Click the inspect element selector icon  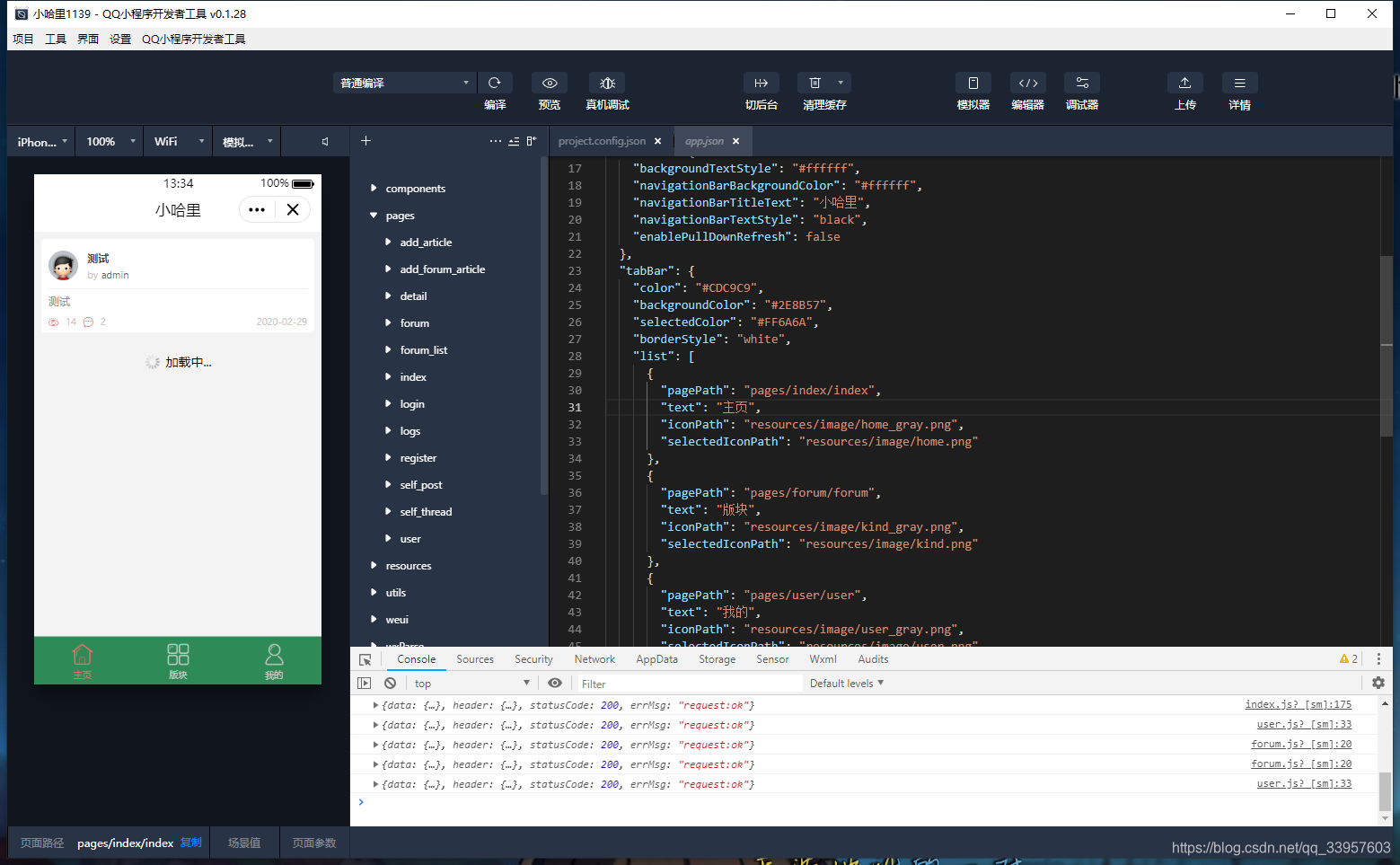[x=365, y=659]
